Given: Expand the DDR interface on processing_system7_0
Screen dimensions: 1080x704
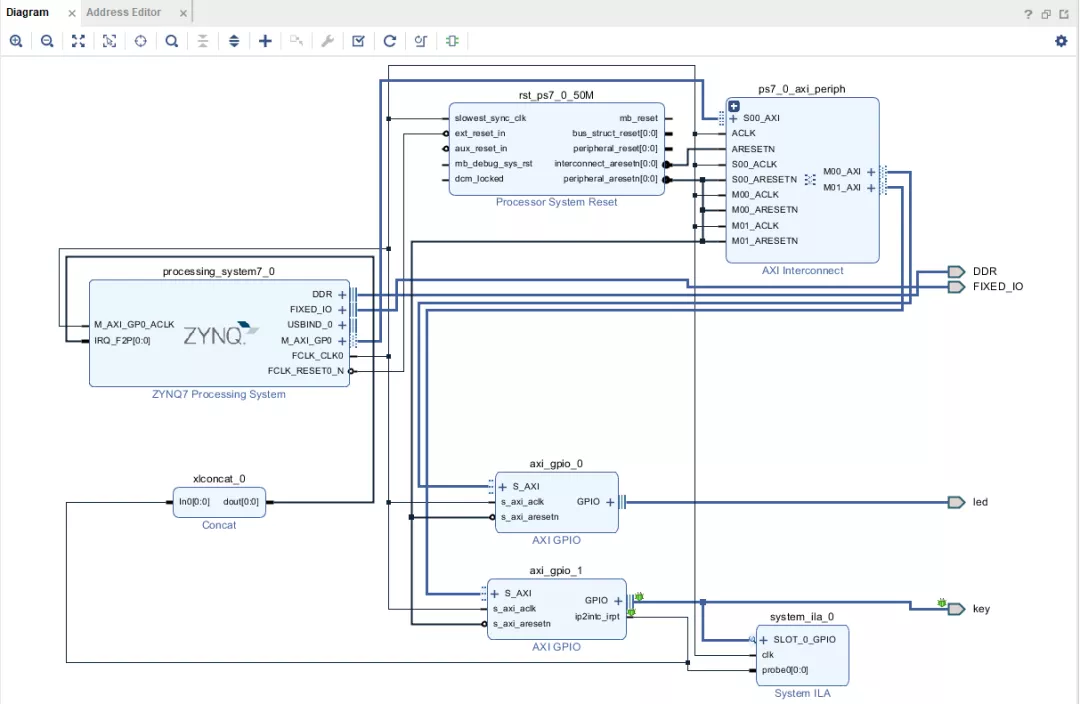Looking at the screenshot, I should click(342, 295).
